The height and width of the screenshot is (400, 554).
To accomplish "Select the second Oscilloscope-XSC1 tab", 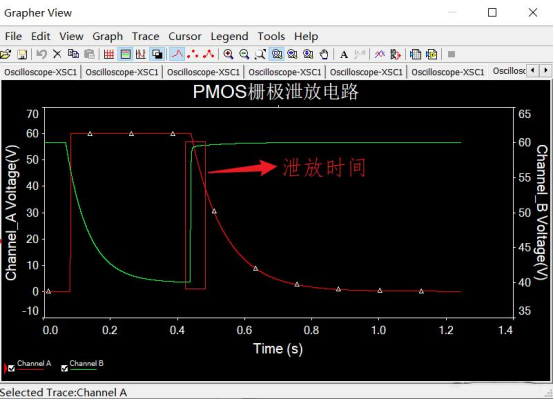I will 122,72.
